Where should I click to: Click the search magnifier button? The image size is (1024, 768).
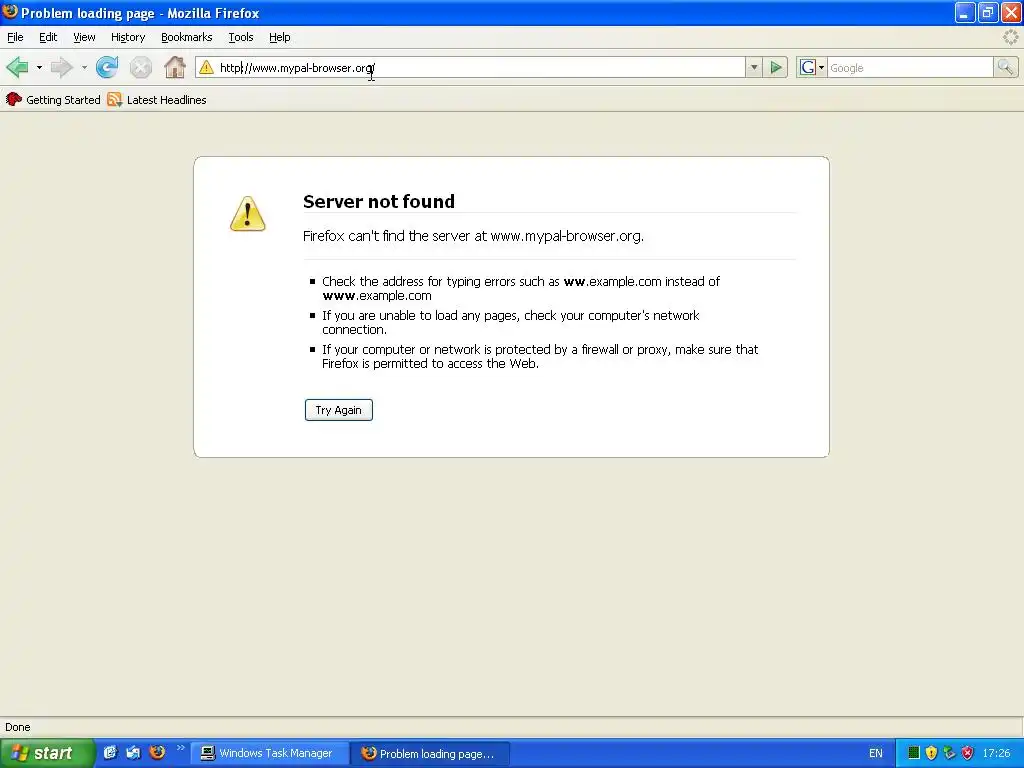pyautogui.click(x=1005, y=67)
